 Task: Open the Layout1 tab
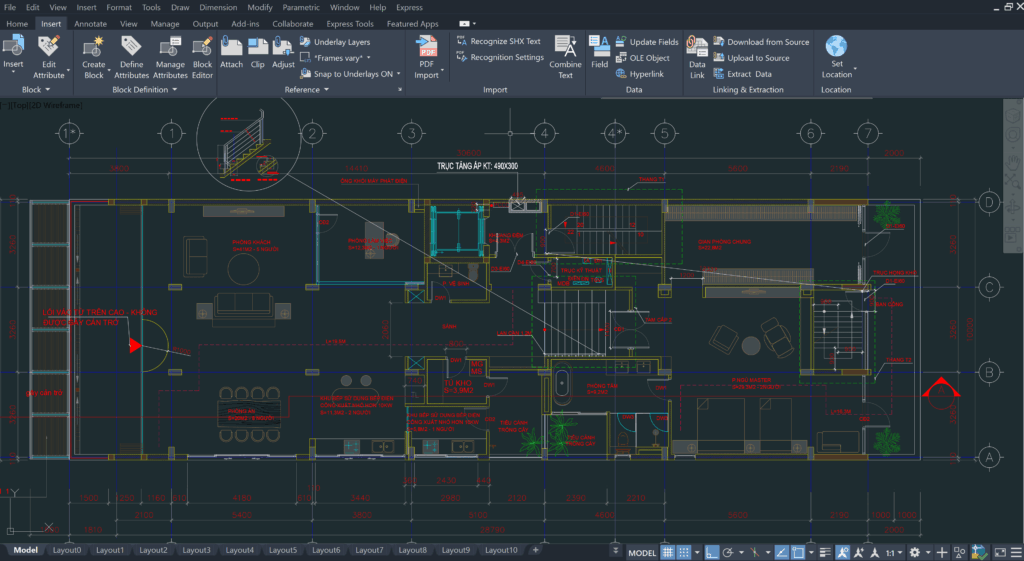click(x=110, y=550)
